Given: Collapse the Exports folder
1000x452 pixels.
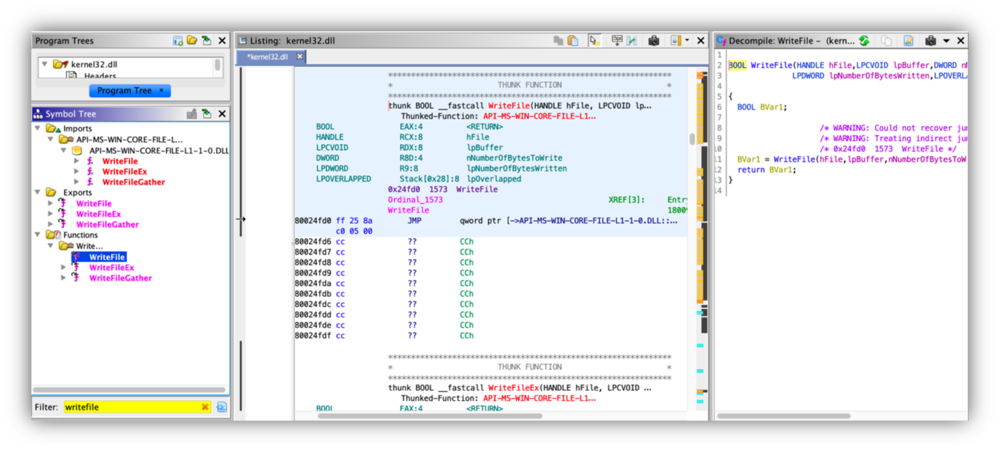Looking at the screenshot, I should [x=38, y=193].
